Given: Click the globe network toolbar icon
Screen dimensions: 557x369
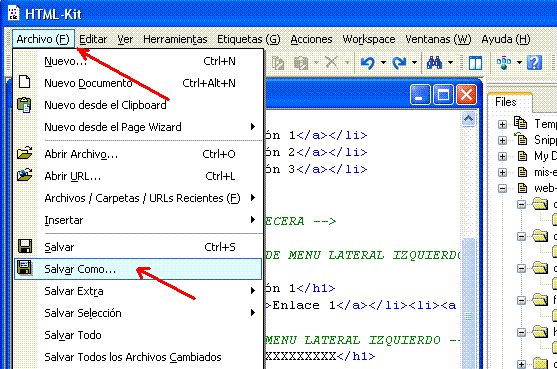Looking at the screenshot, I should 504,63.
